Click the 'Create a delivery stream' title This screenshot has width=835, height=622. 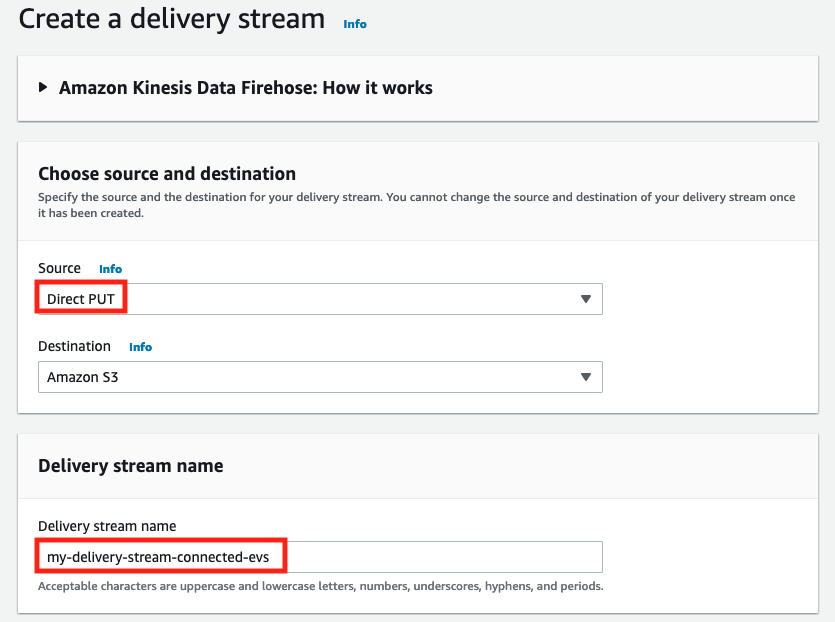[x=171, y=19]
